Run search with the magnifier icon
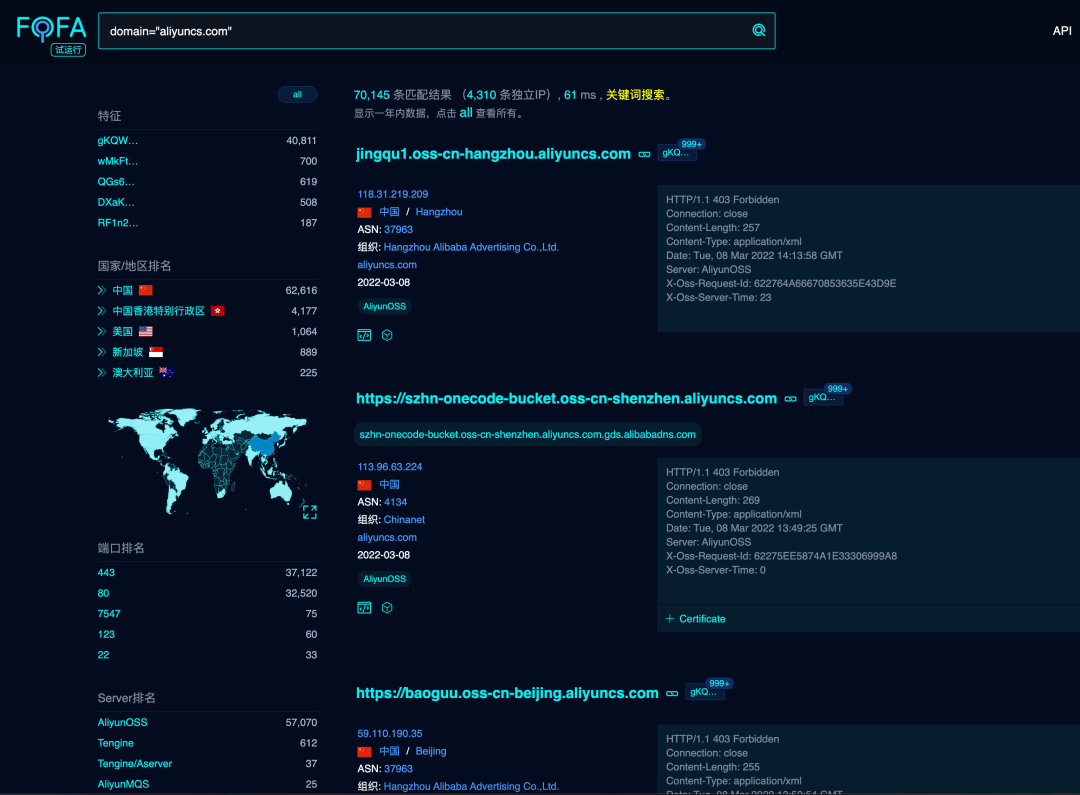 [x=758, y=30]
